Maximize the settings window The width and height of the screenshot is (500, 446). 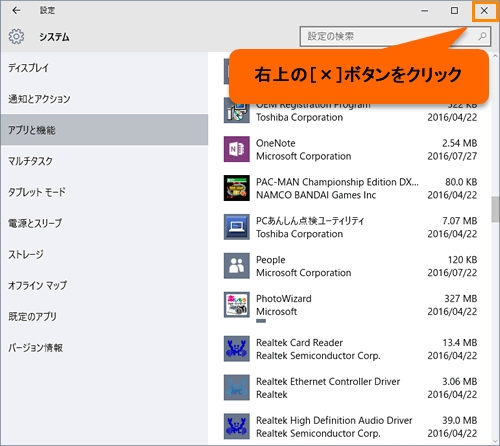[x=454, y=11]
